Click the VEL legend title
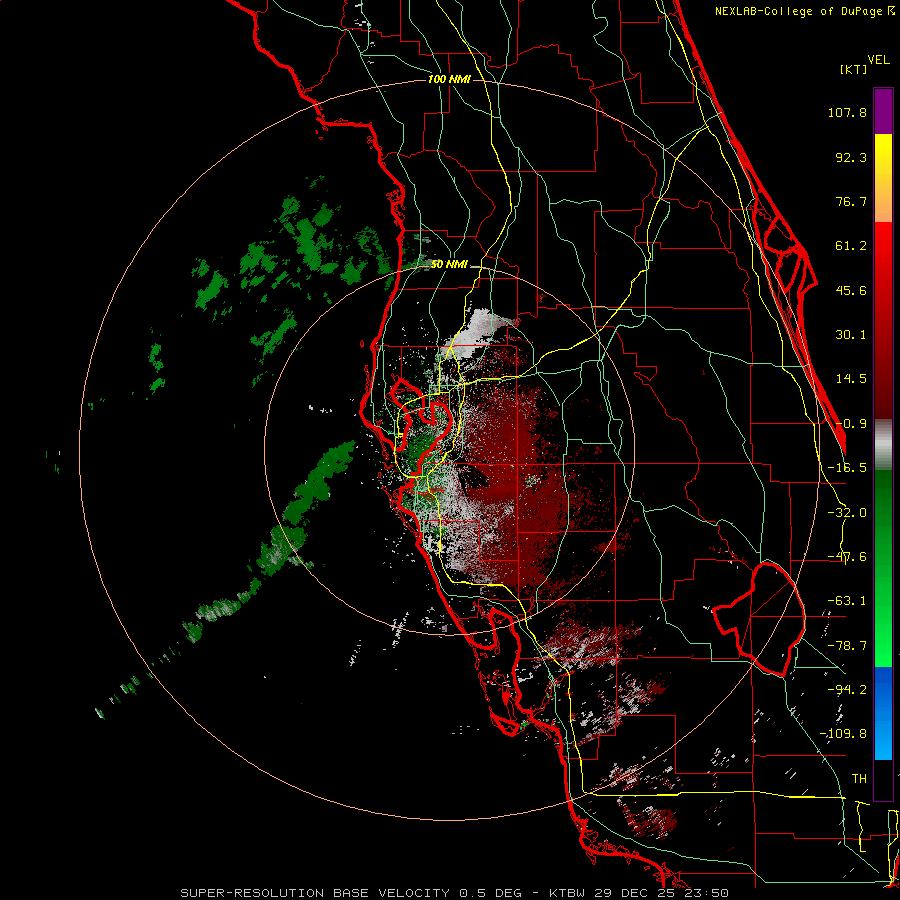This screenshot has height=900, width=900. (x=878, y=60)
